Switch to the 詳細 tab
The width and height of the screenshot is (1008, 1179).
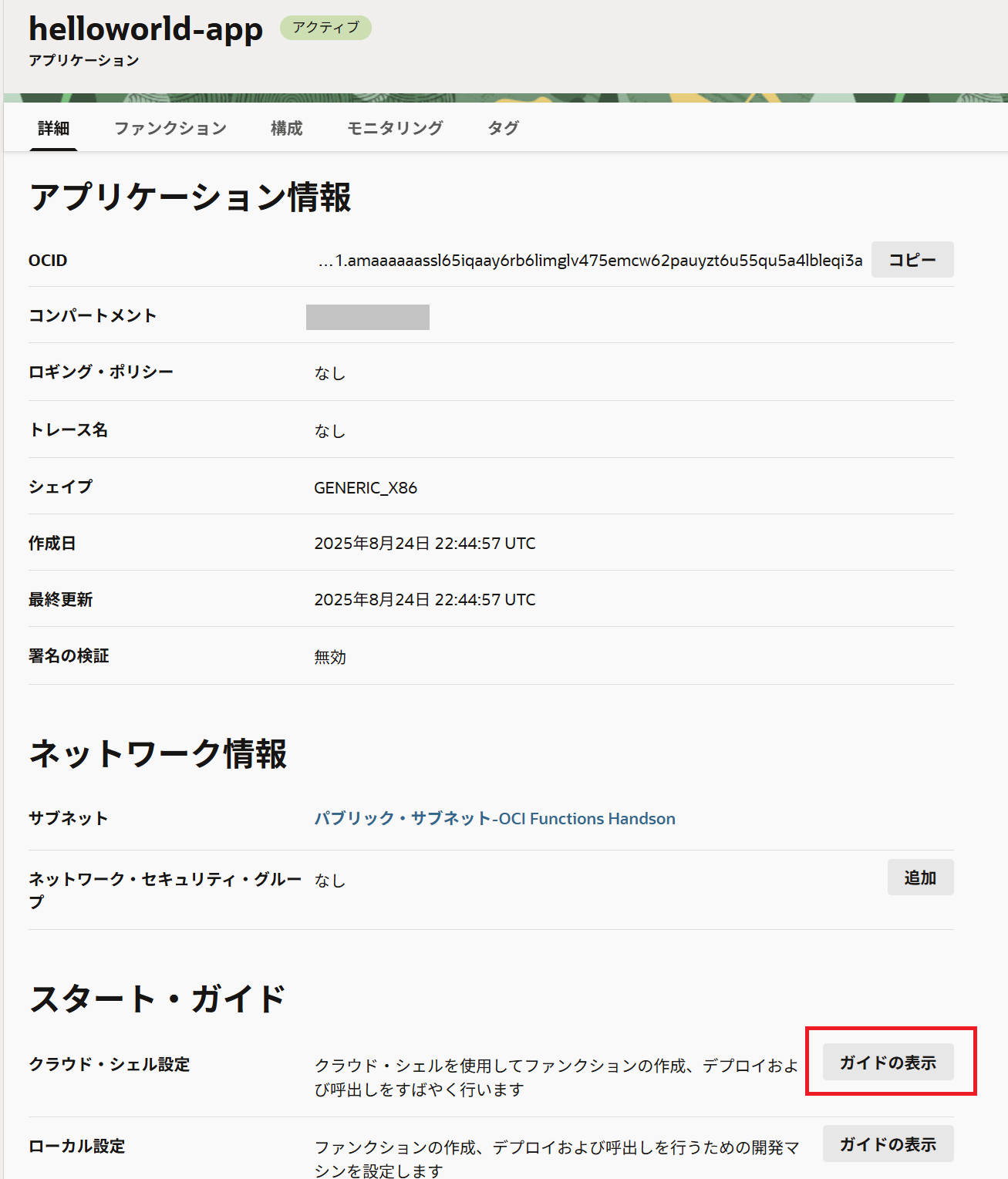pyautogui.click(x=53, y=128)
